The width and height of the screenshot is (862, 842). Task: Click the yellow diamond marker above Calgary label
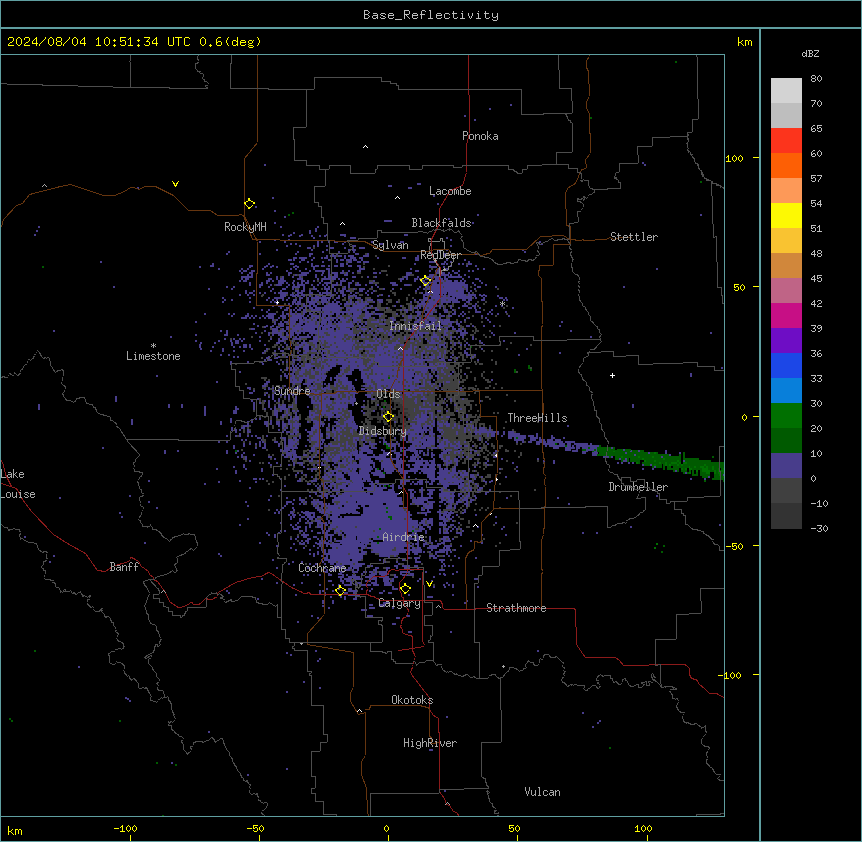405,589
